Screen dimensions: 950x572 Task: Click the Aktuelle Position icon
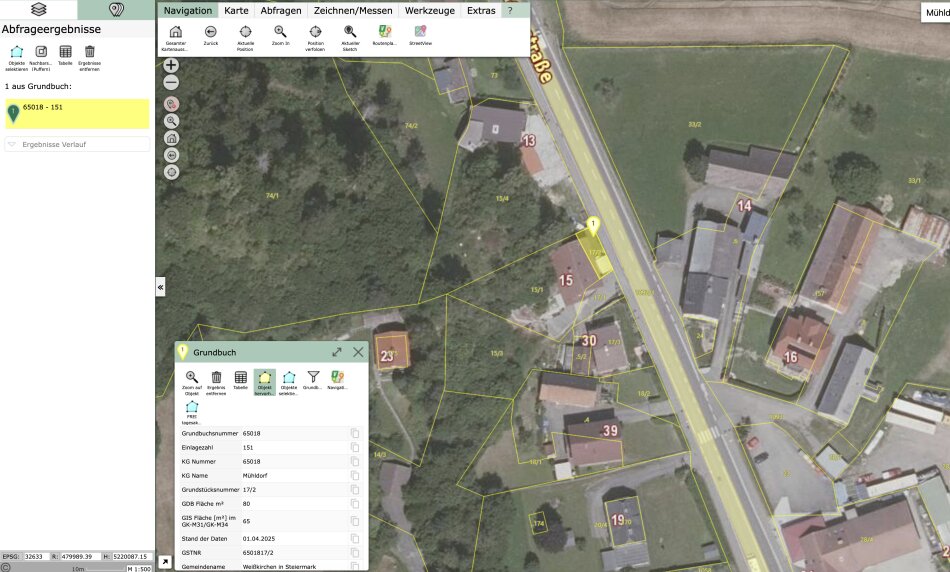(245, 32)
